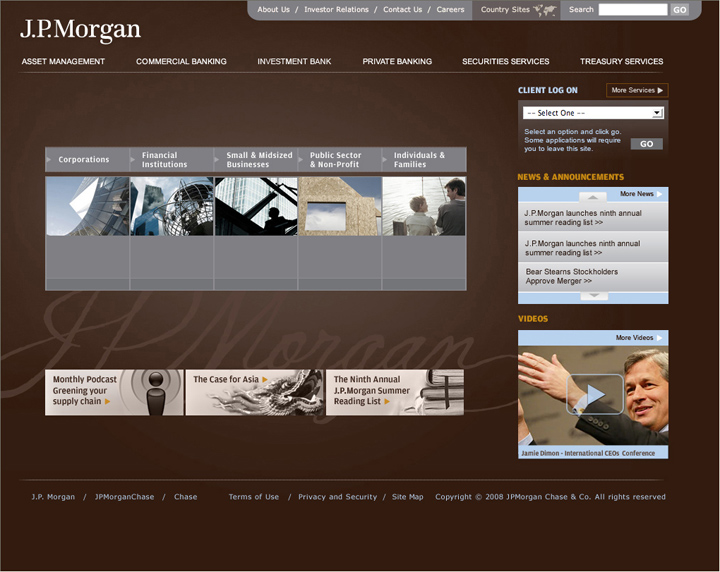Go to Investor Relations
Image resolution: width=720 pixels, height=572 pixels.
click(337, 10)
